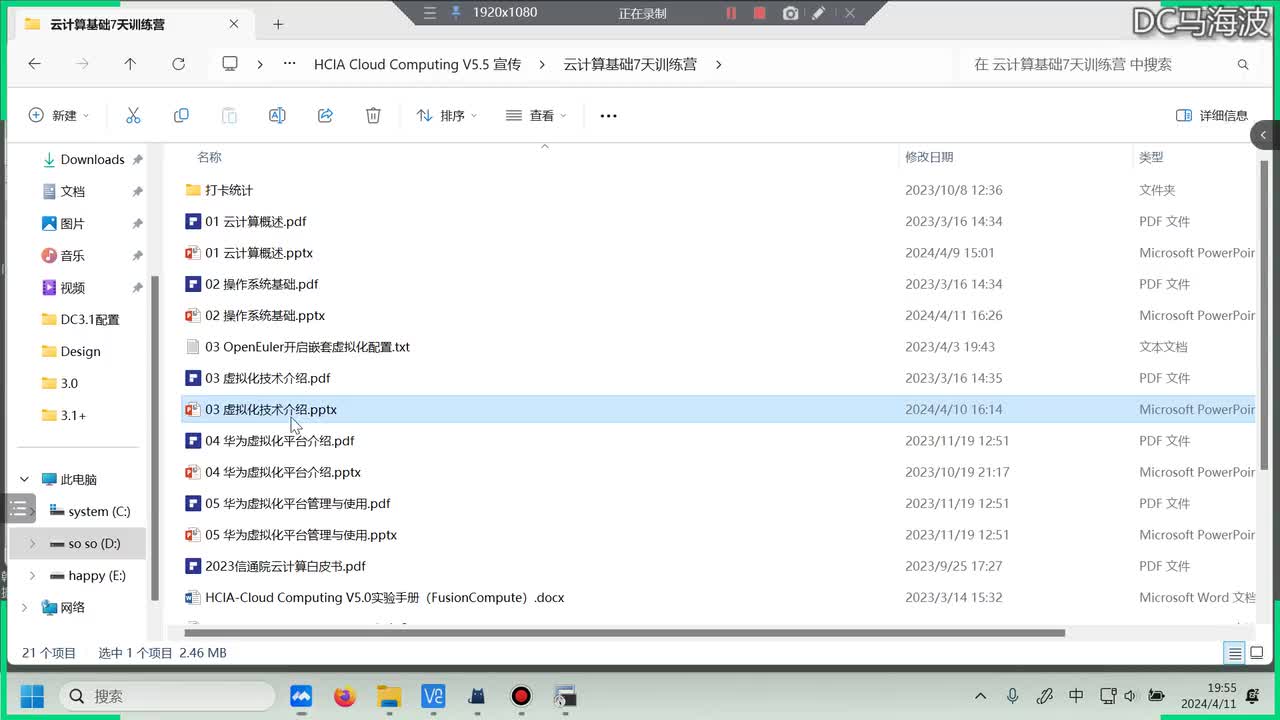Image resolution: width=1280 pixels, height=720 pixels.
Task: Click the Cut scissors icon
Action: pos(133,116)
